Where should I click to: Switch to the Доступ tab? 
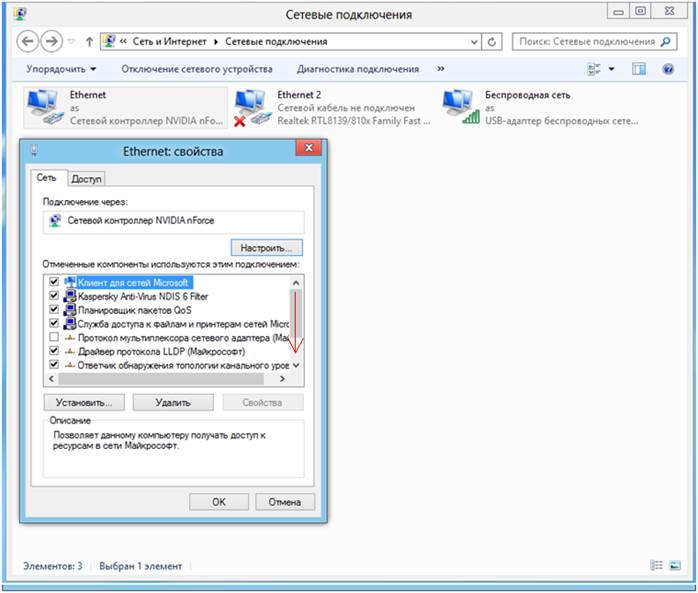86,179
